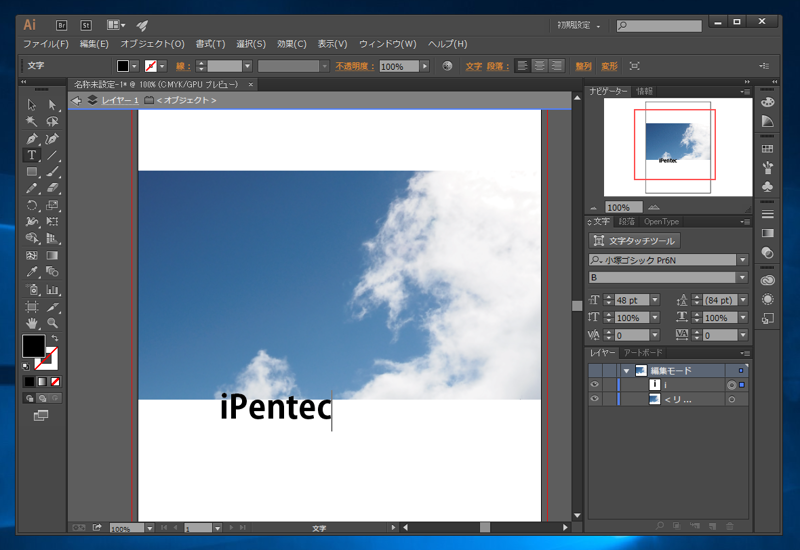Open the オブジェクト(O) menu

[152, 44]
